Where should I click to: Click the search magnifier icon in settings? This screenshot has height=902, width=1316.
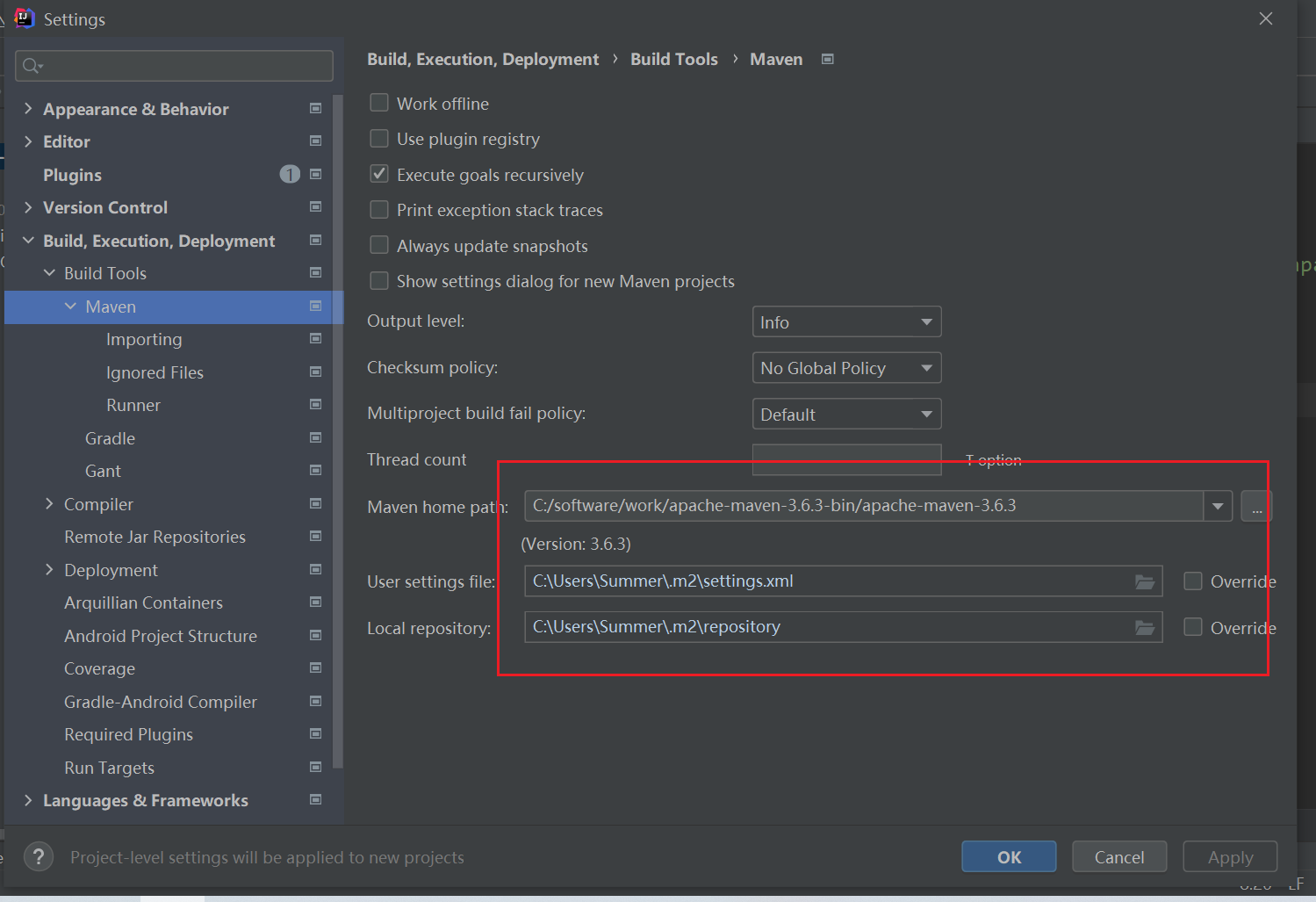(32, 66)
